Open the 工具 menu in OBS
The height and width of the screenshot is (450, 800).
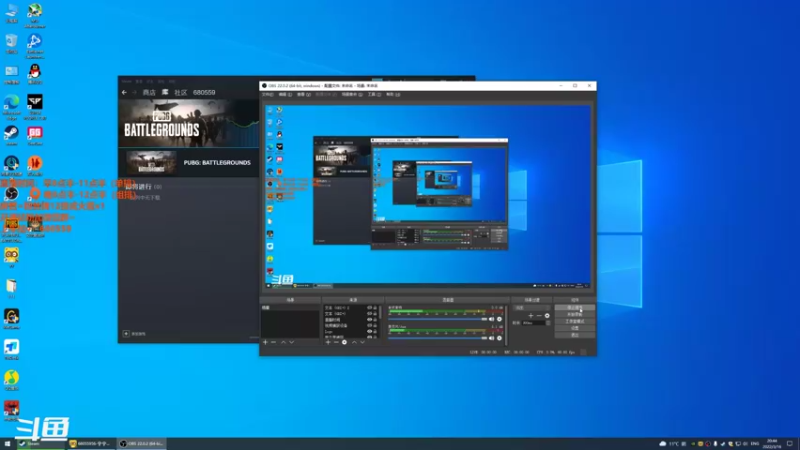pos(375,94)
